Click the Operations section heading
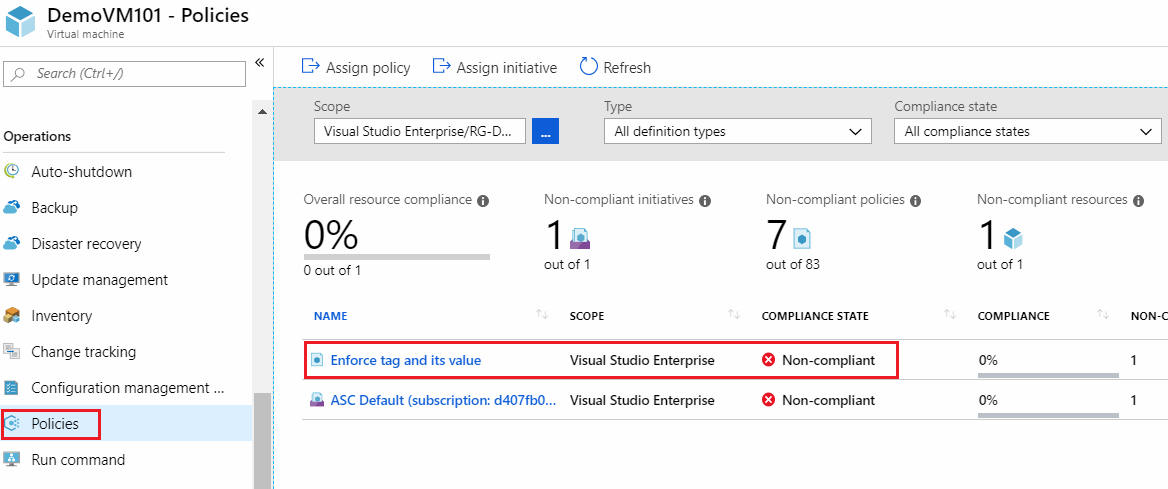The height and width of the screenshot is (489, 1168). tap(37, 136)
